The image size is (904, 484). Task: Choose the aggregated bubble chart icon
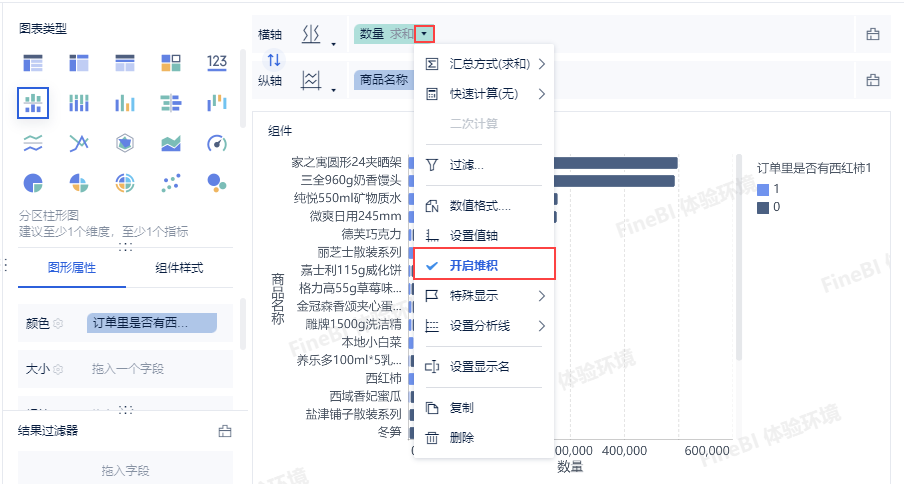[217, 183]
